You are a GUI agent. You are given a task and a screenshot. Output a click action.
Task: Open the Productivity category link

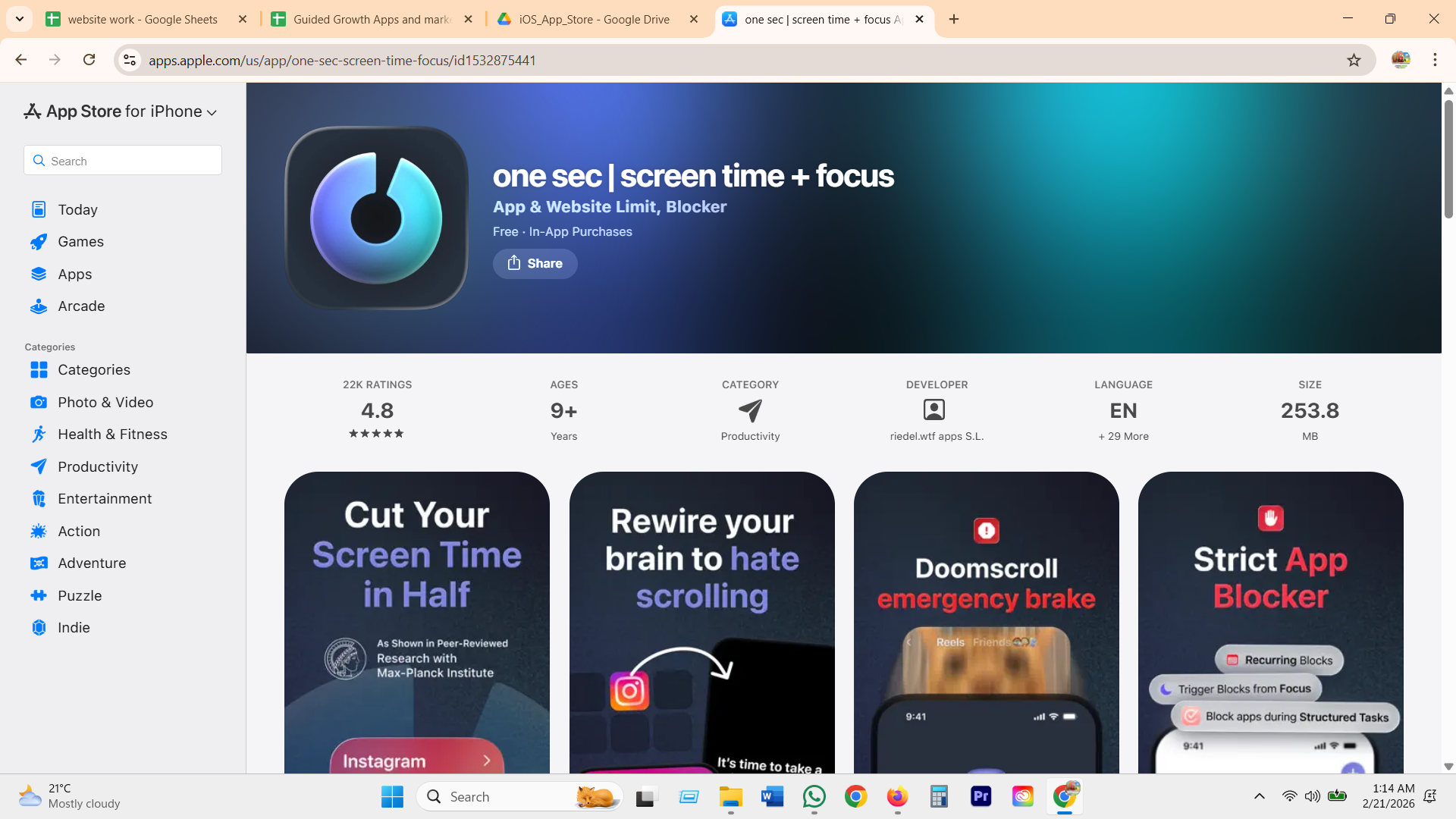[x=750, y=436]
